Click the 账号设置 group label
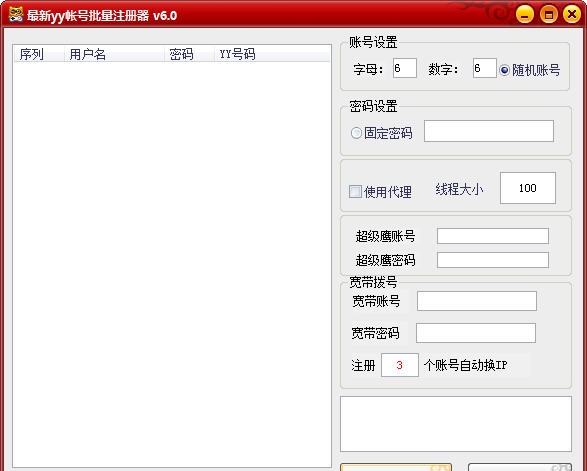This screenshot has height=471, width=587. 373,42
